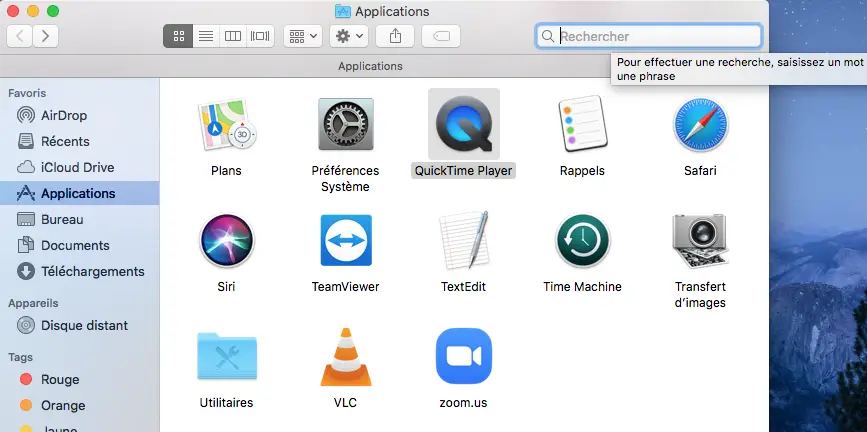
Task: Click the Tags sidebar section header
Action: [20, 357]
